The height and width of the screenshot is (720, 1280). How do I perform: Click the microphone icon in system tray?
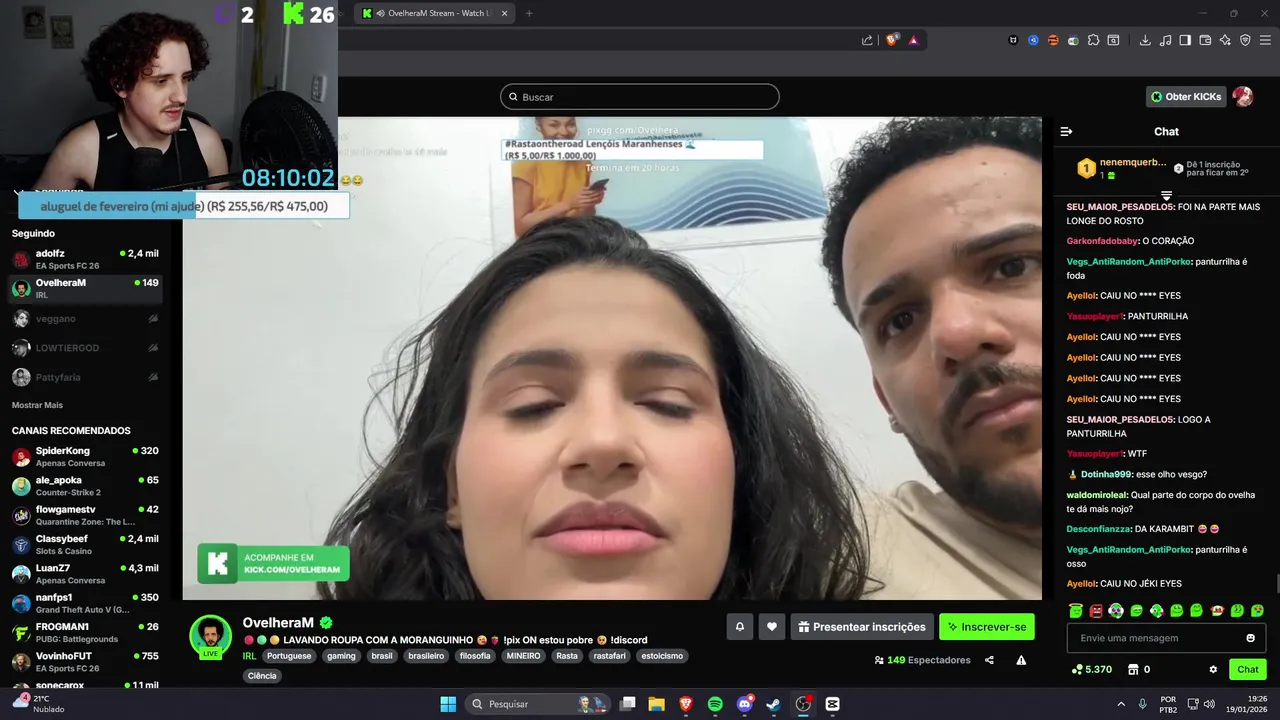(x=1142, y=704)
